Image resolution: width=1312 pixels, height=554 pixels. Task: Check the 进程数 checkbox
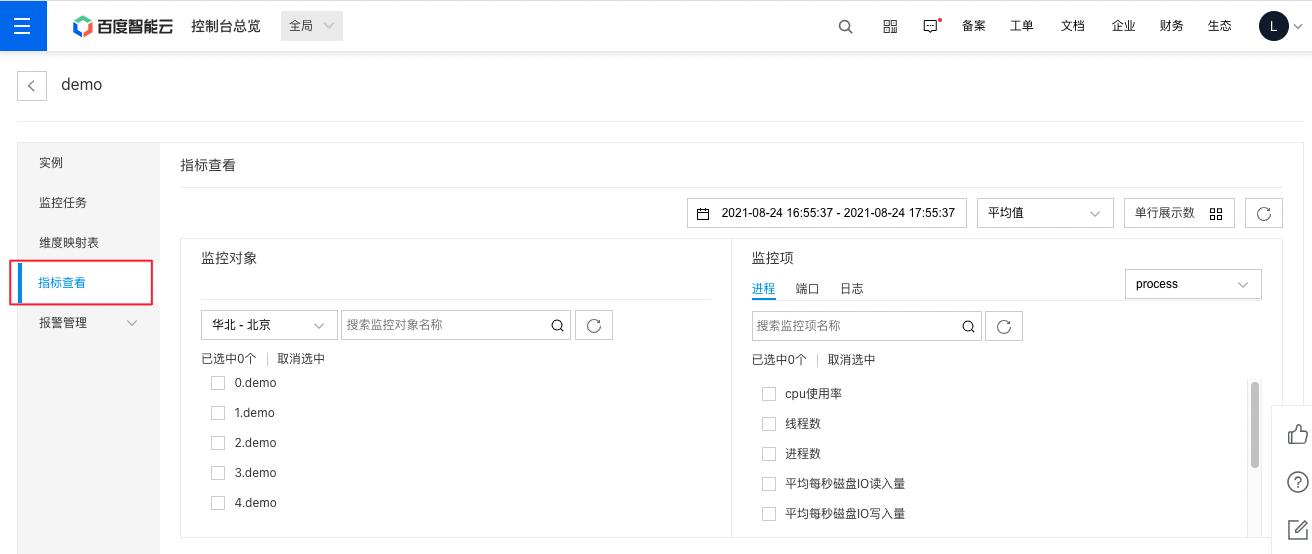(769, 454)
